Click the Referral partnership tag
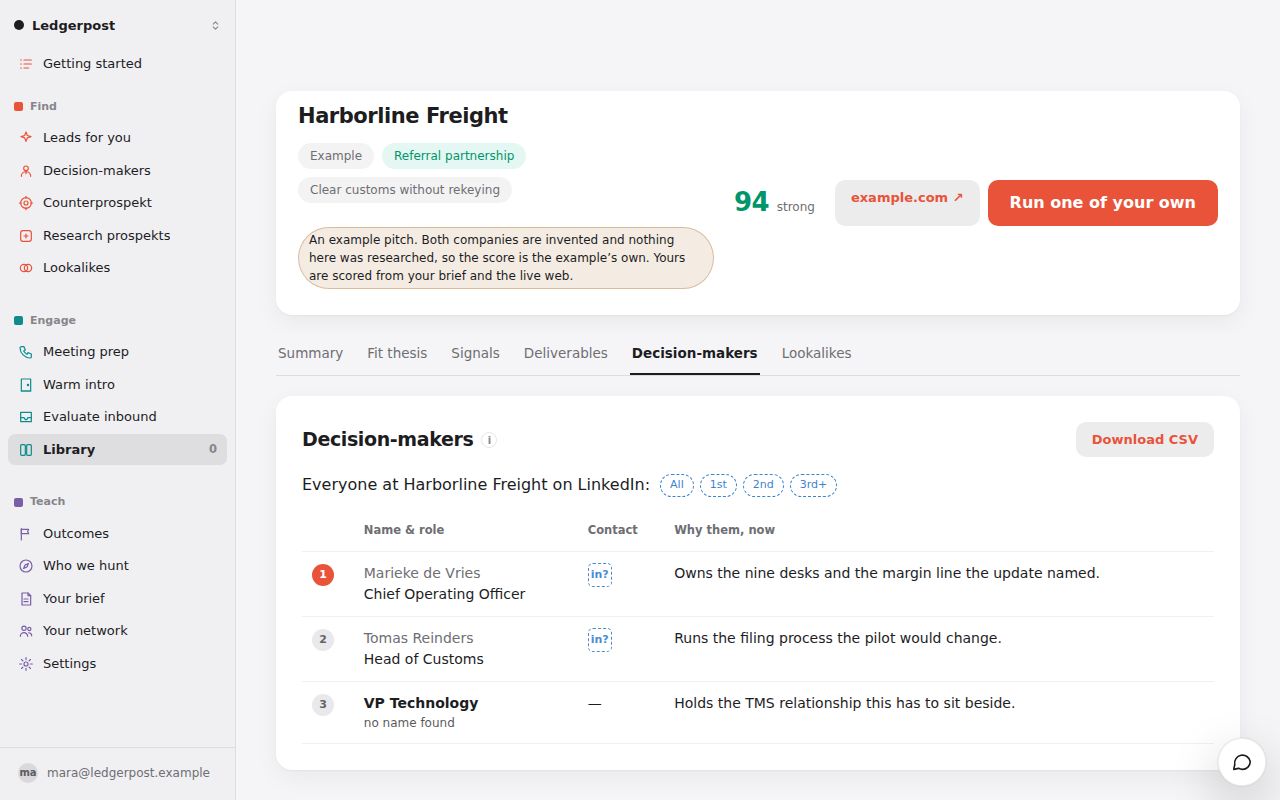This screenshot has width=1280, height=800. (x=454, y=156)
